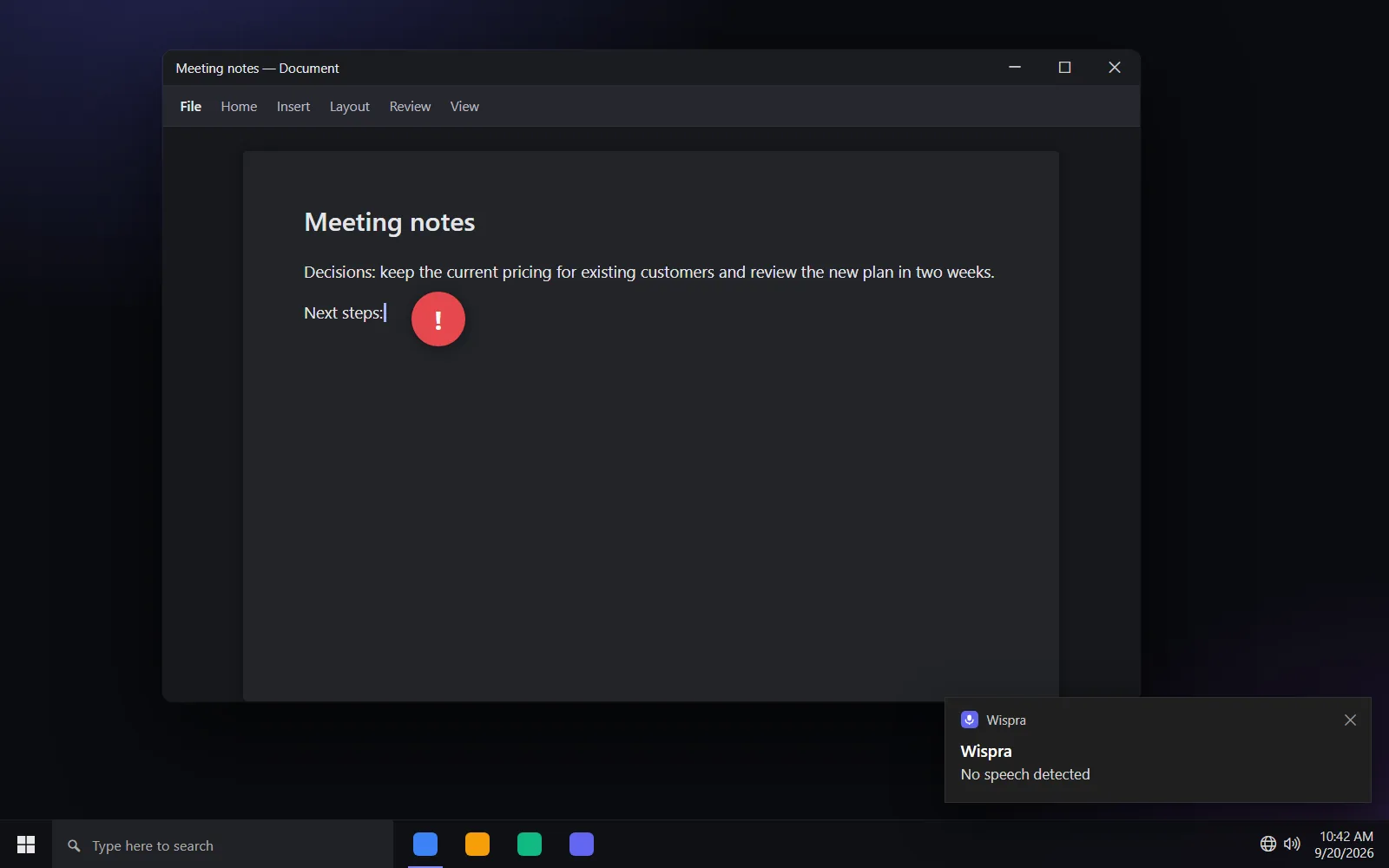The image size is (1389, 868).
Task: Select the Layout tab
Action: (x=349, y=106)
